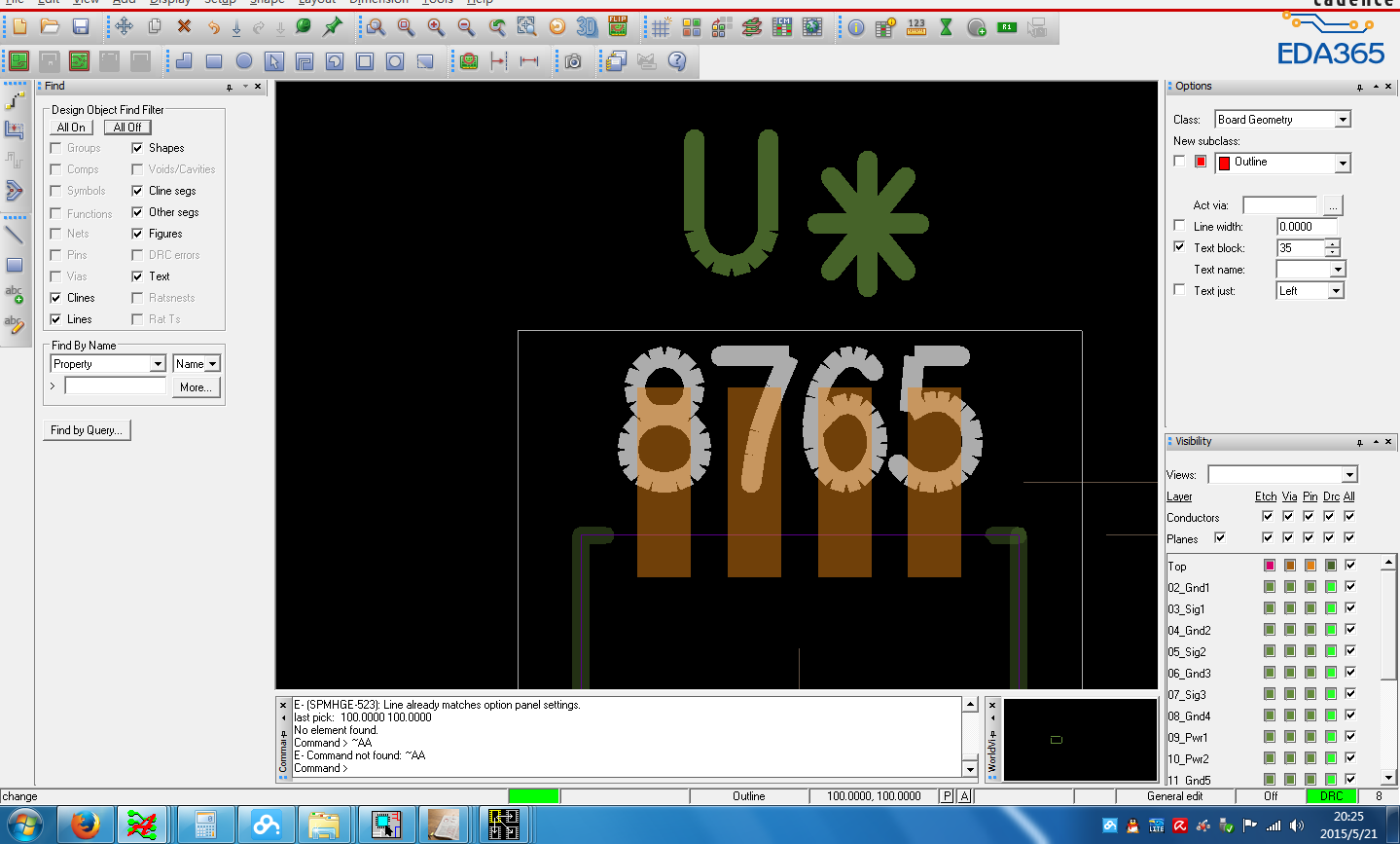The height and width of the screenshot is (844, 1400).
Task: Toggle the Other segs checkbox
Action: 137,212
